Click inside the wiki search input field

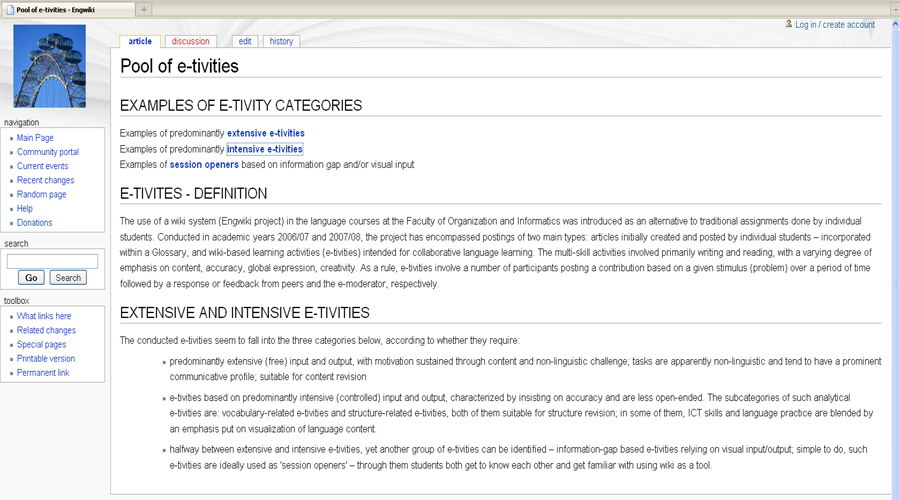pos(52,261)
